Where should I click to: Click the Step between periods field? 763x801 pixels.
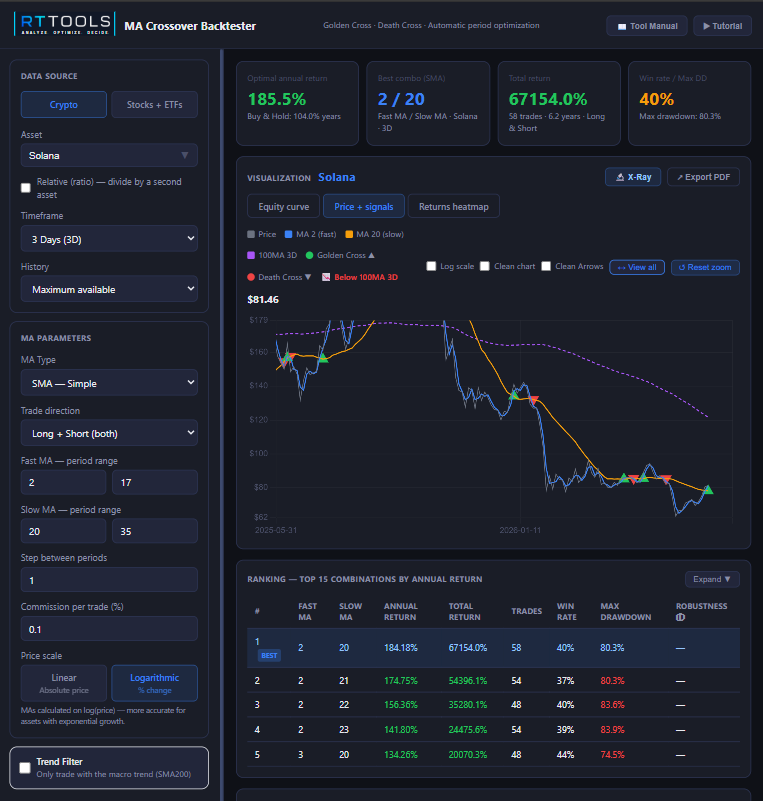click(x=109, y=580)
